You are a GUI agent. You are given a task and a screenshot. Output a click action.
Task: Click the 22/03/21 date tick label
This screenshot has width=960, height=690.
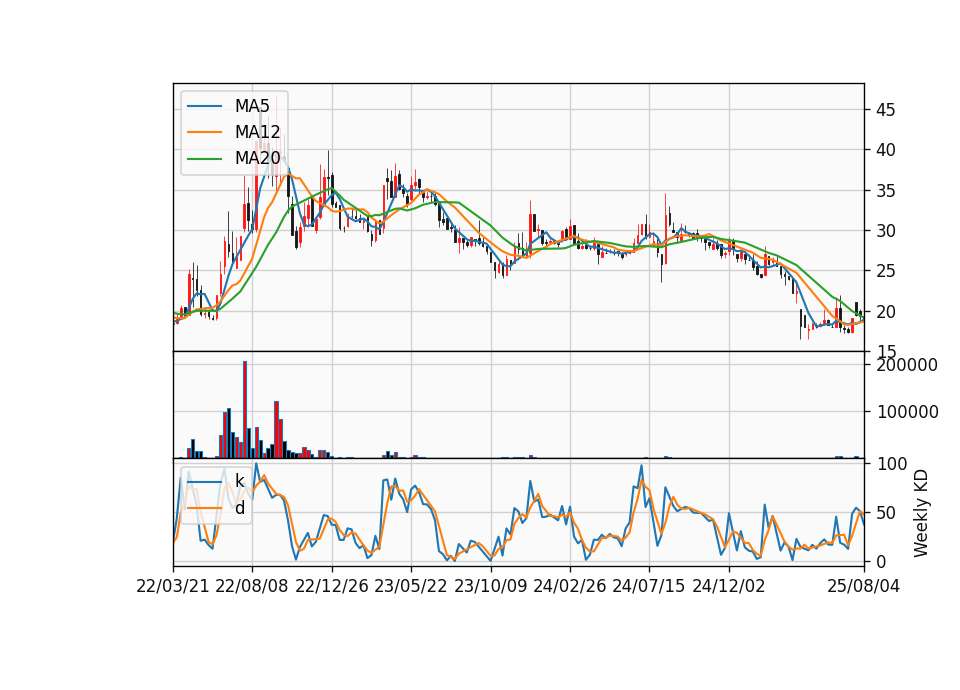173,586
